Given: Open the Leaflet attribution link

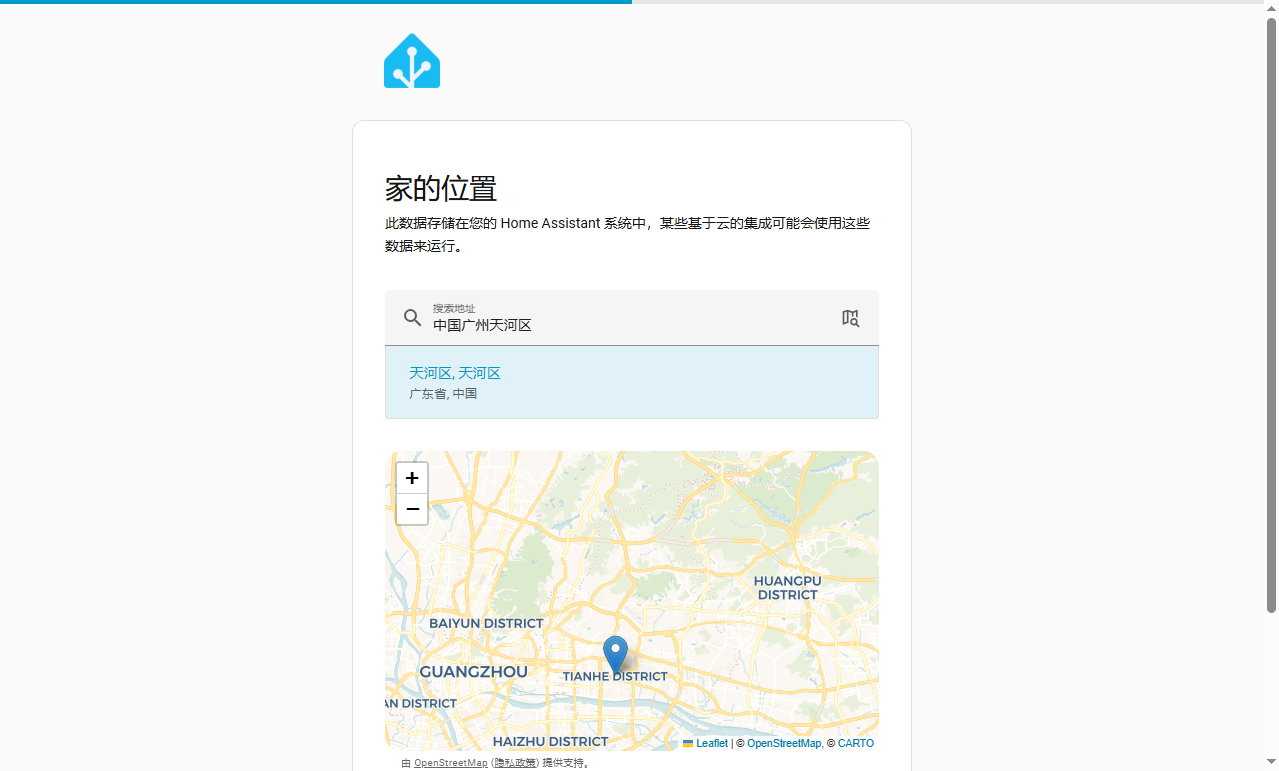Looking at the screenshot, I should [710, 743].
